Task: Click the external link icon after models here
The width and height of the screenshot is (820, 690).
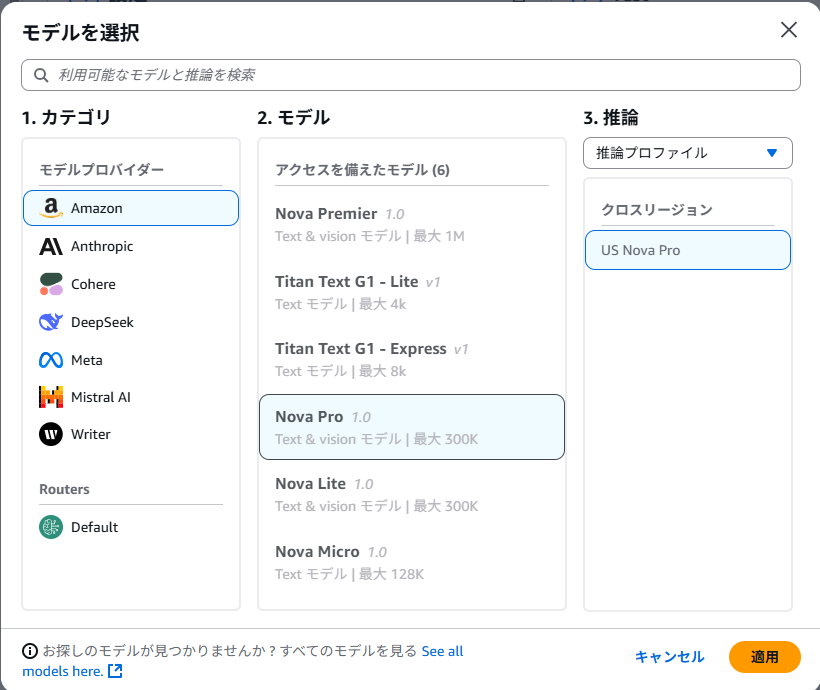Action: tap(115, 671)
